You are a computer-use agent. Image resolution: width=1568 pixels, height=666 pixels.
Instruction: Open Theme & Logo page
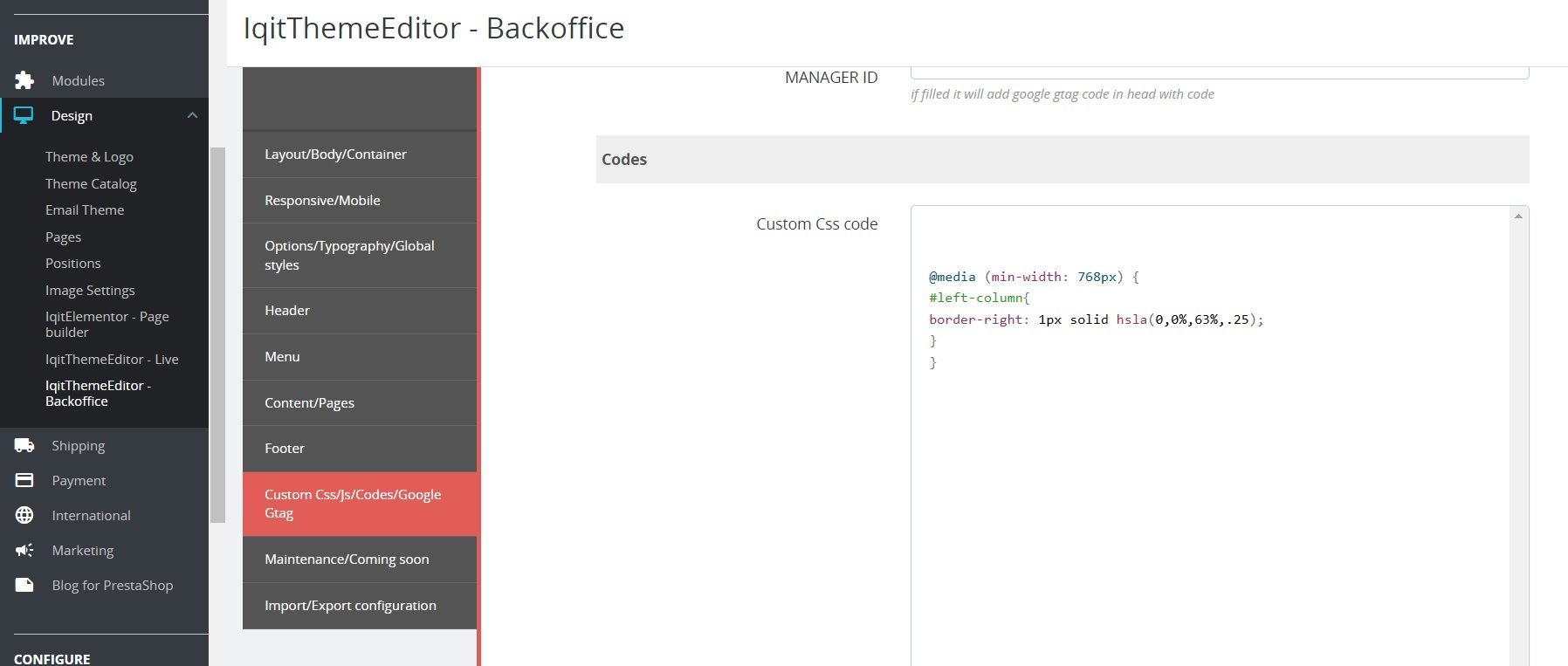pos(89,157)
